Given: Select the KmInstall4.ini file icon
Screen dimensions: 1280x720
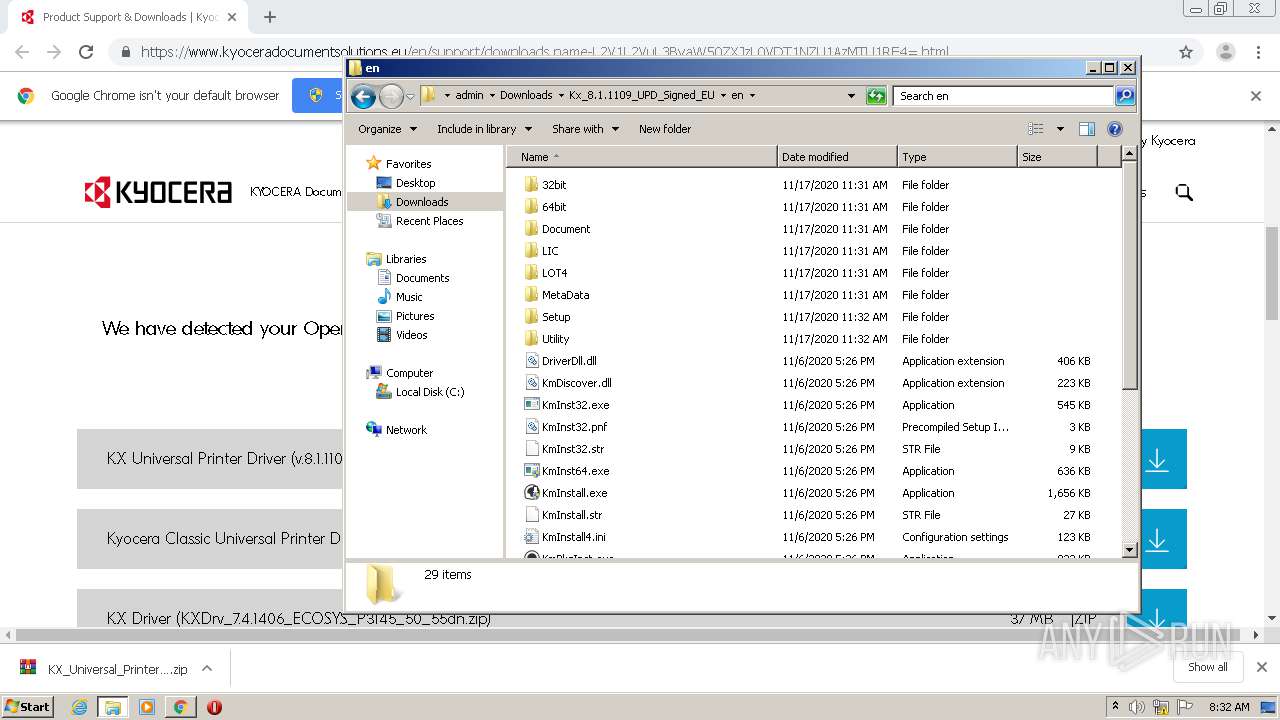Looking at the screenshot, I should point(532,537).
